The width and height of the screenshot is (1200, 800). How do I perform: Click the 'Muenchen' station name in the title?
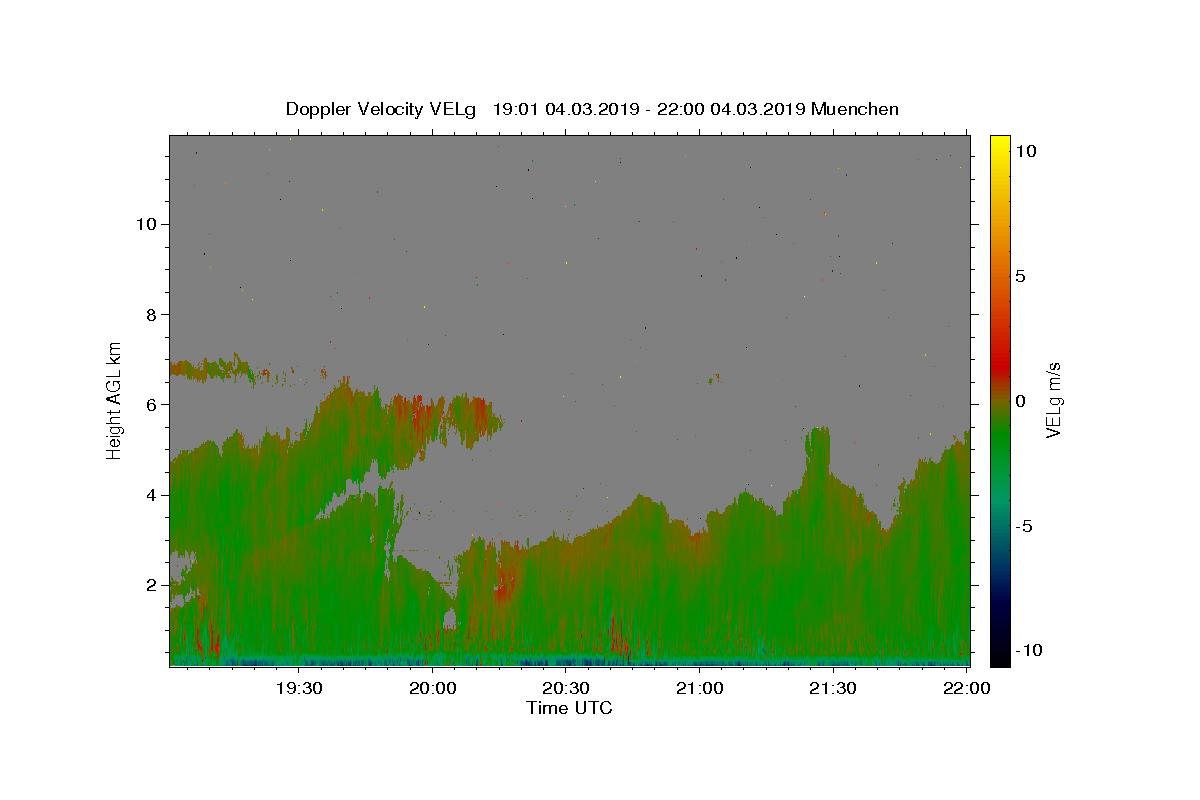[x=855, y=109]
